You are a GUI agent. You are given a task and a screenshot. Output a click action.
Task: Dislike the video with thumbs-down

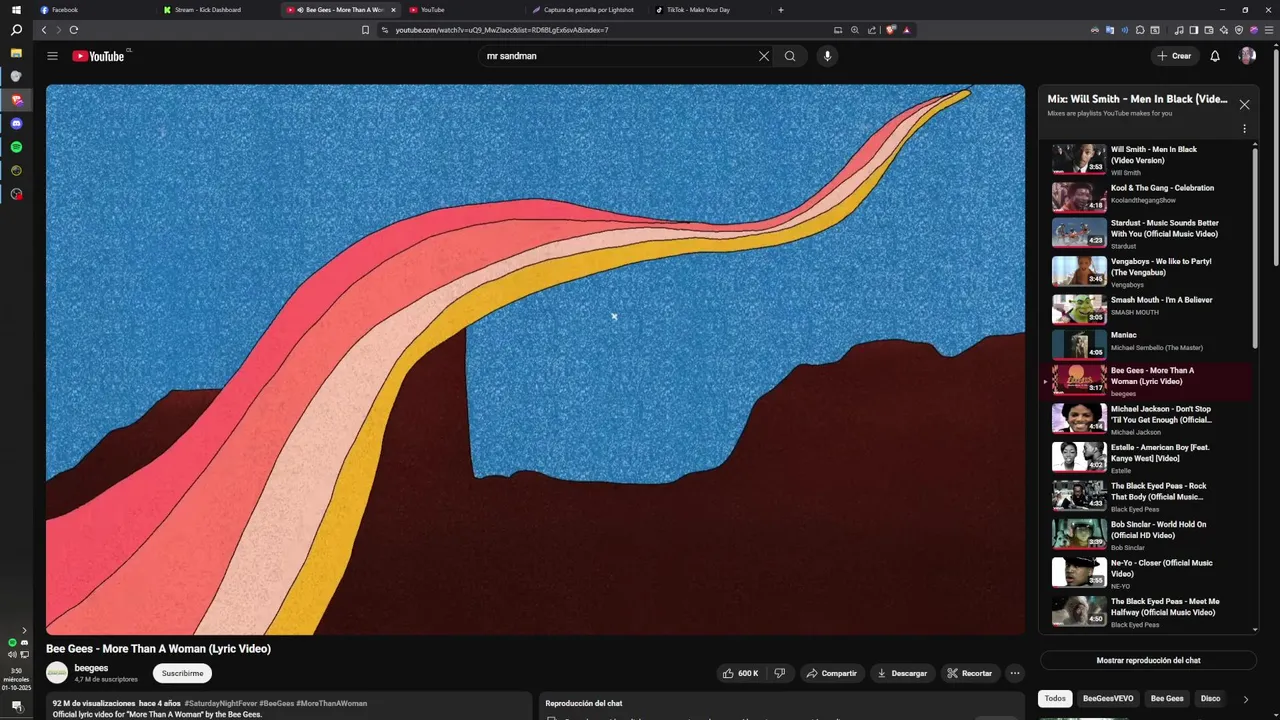click(x=780, y=673)
